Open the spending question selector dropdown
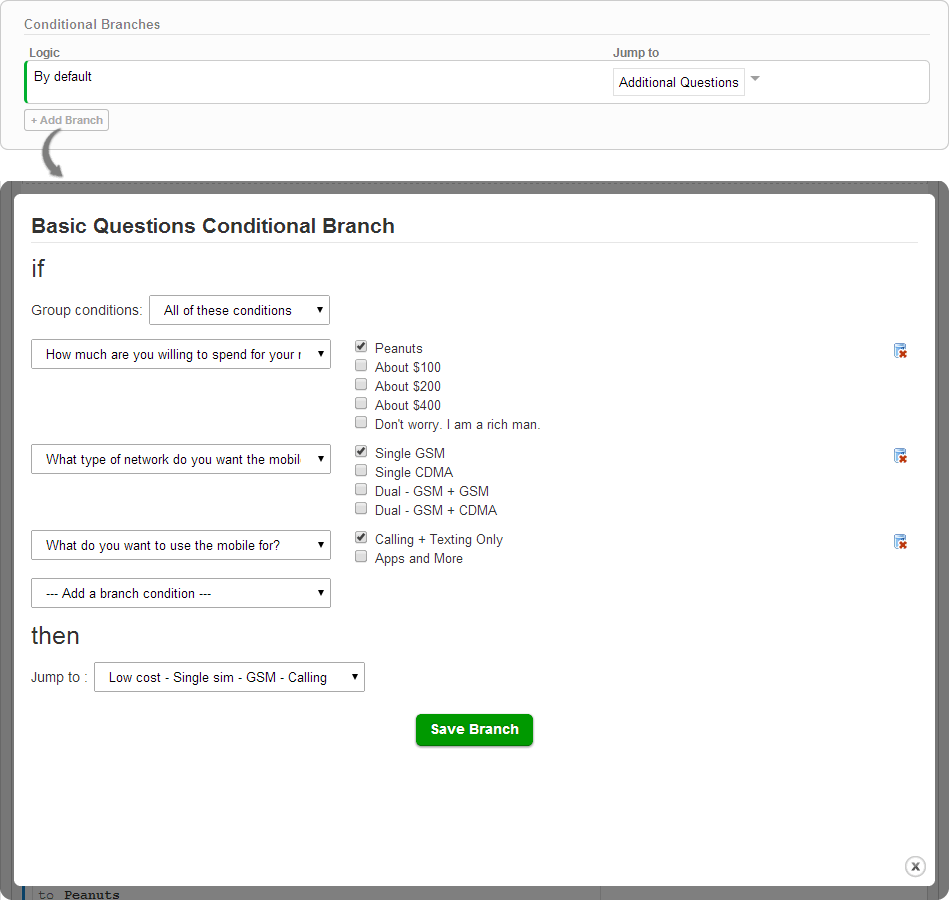Screen dimensions: 949x900 click(181, 354)
